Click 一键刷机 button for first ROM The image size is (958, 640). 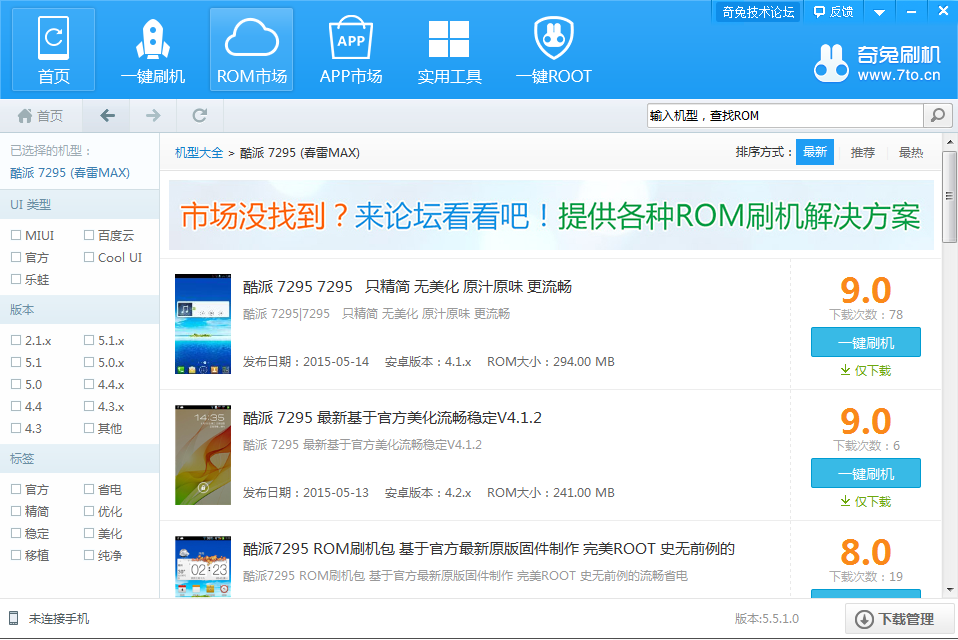pyautogui.click(x=865, y=343)
